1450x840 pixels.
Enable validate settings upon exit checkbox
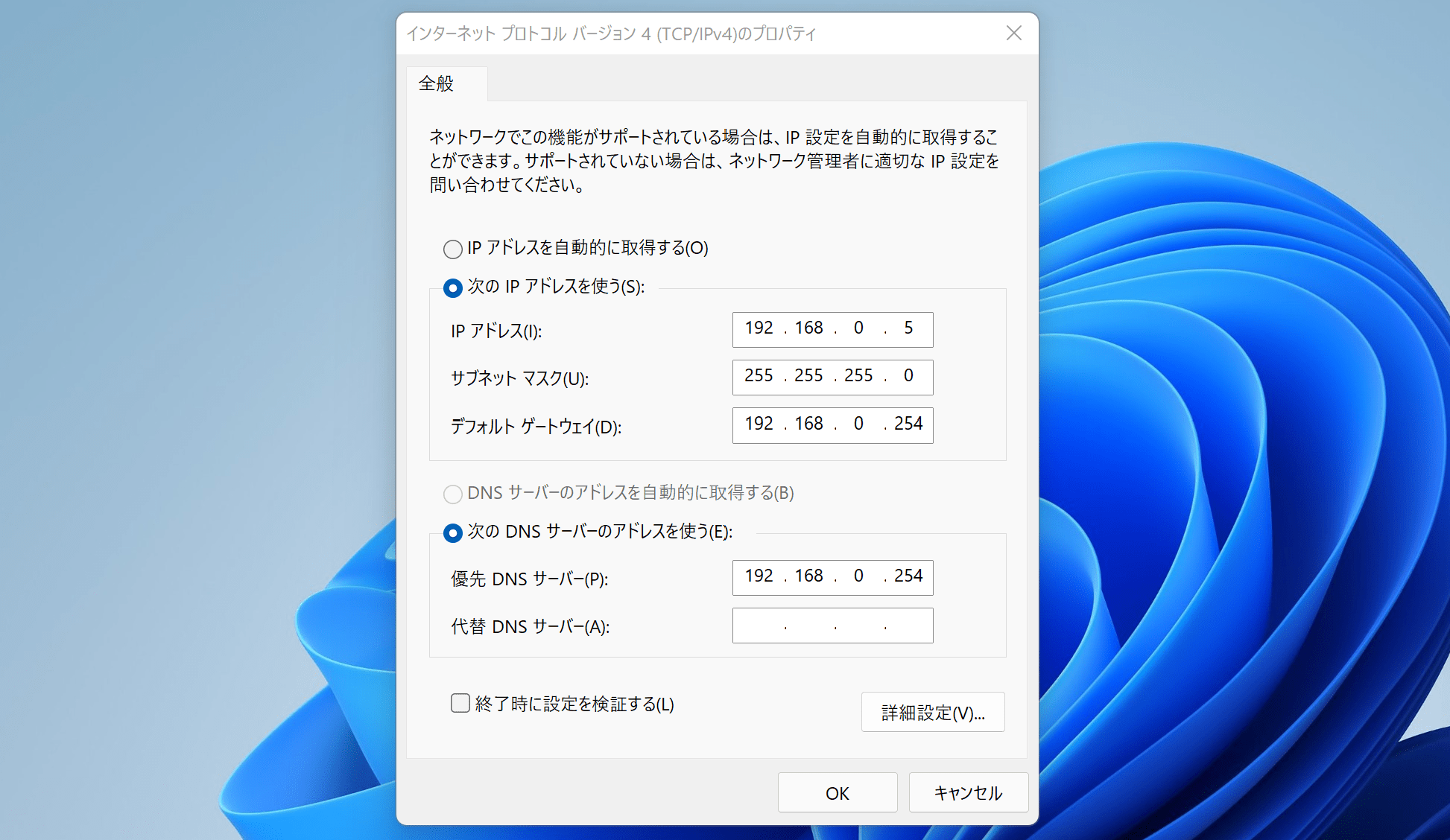tap(460, 703)
